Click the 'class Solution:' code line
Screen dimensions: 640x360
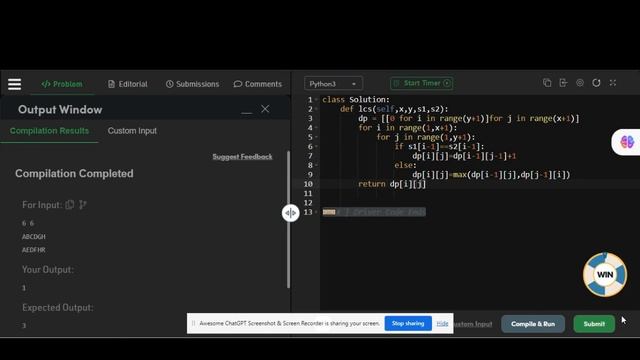point(356,100)
